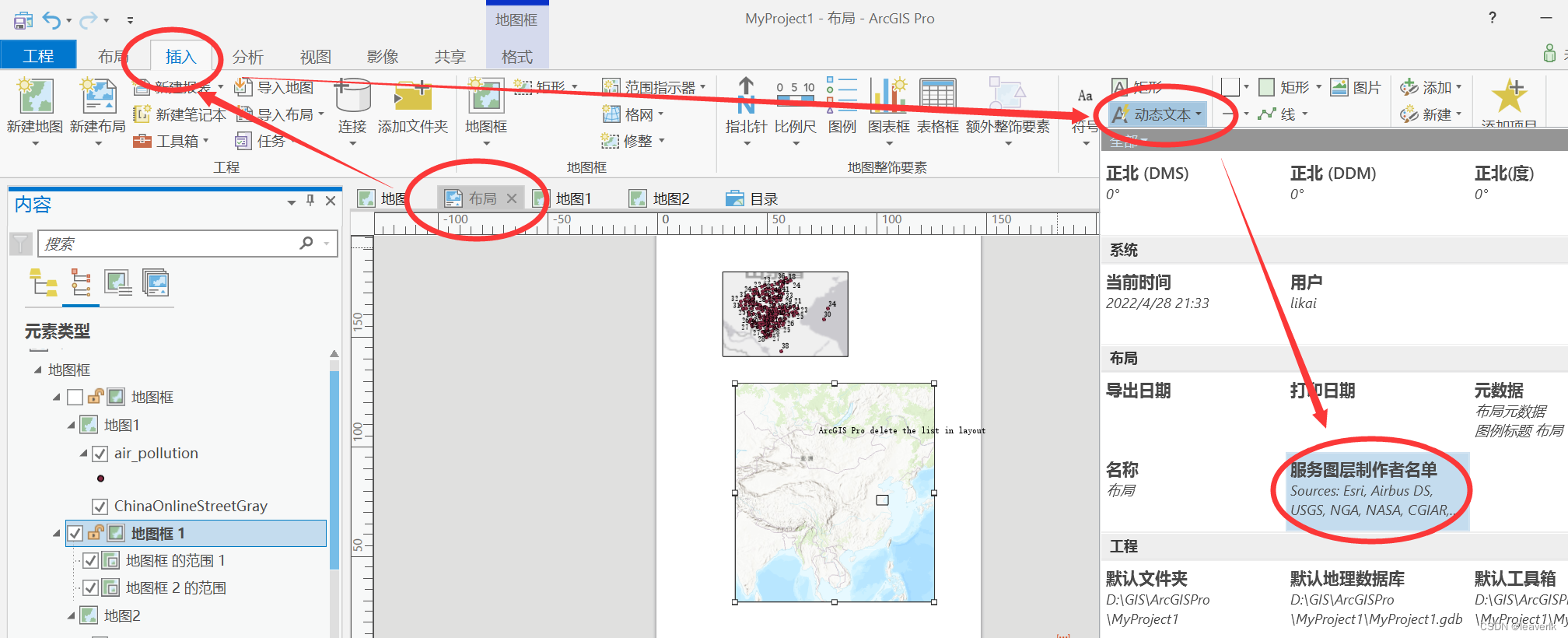Pin the Contents pane with pushpin icon
This screenshot has width=1568, height=638.
[310, 200]
